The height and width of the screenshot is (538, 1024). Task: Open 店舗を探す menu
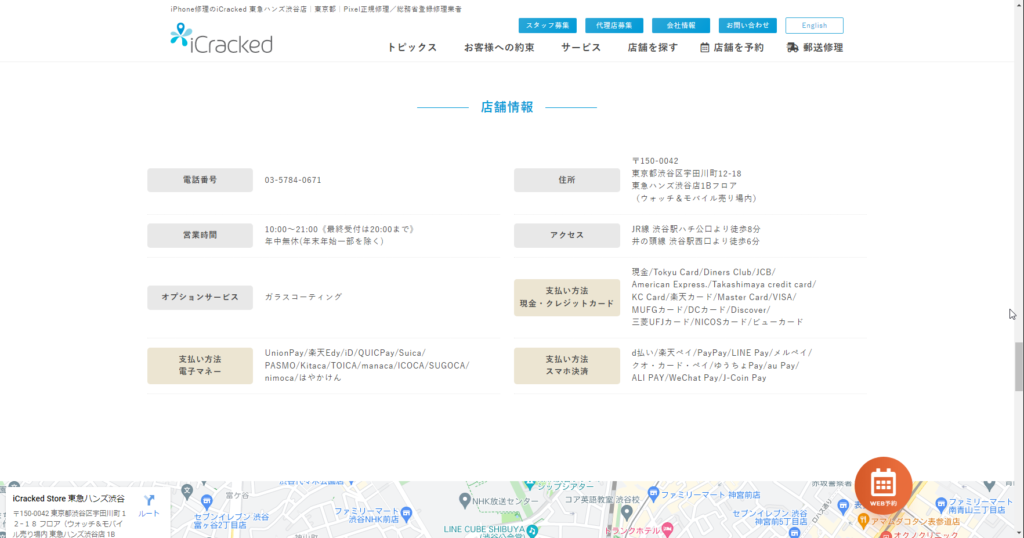652,48
